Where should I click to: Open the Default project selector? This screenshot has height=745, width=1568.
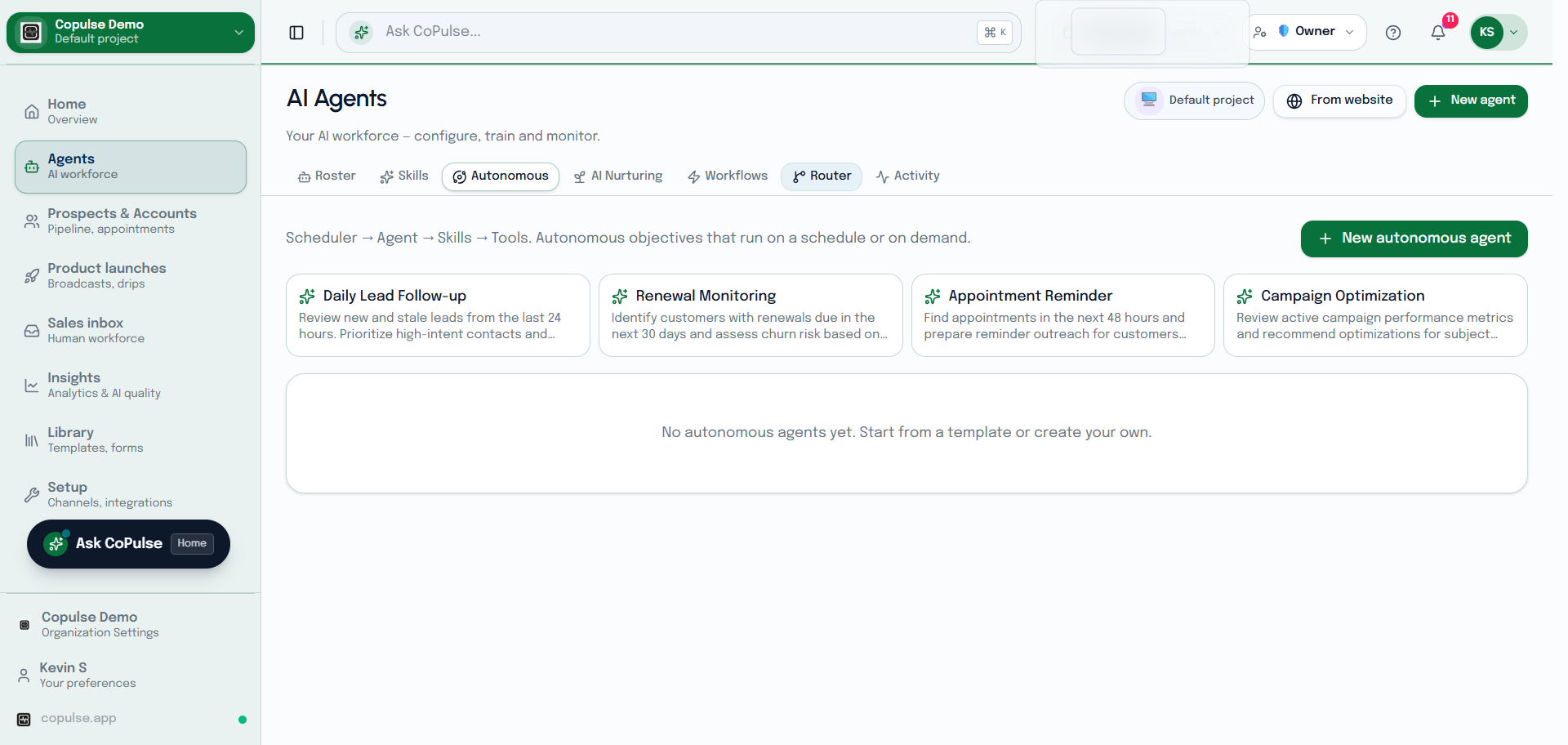(x=1194, y=100)
